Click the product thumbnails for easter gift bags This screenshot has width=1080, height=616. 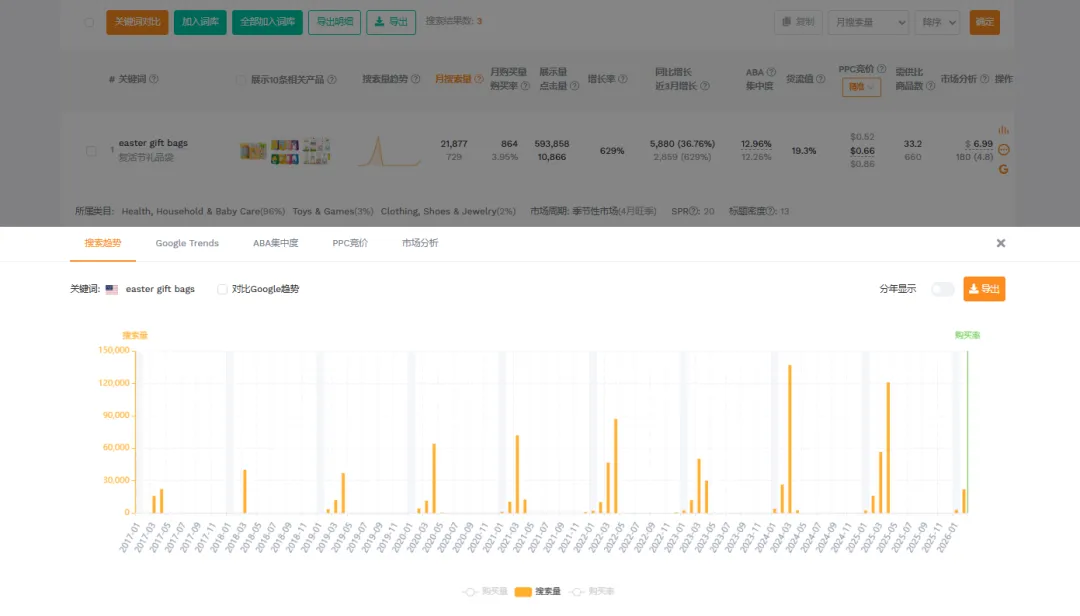pos(285,151)
